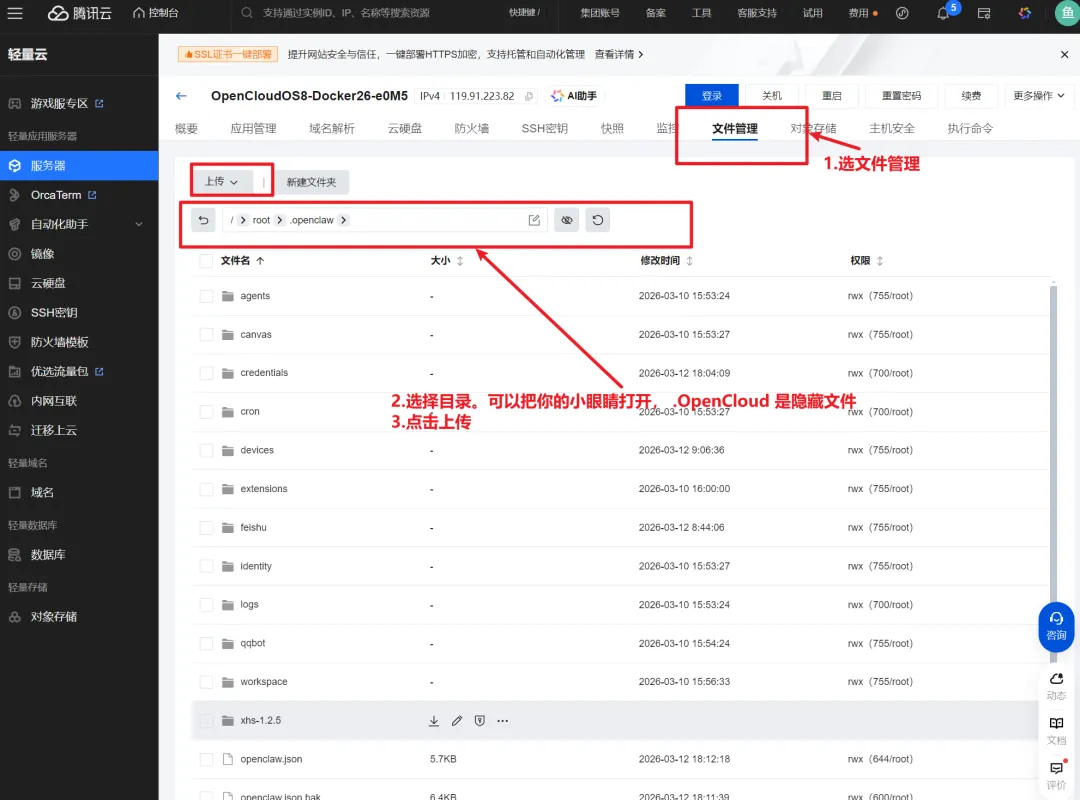Refresh the file list
This screenshot has width=1080, height=800.
click(597, 220)
